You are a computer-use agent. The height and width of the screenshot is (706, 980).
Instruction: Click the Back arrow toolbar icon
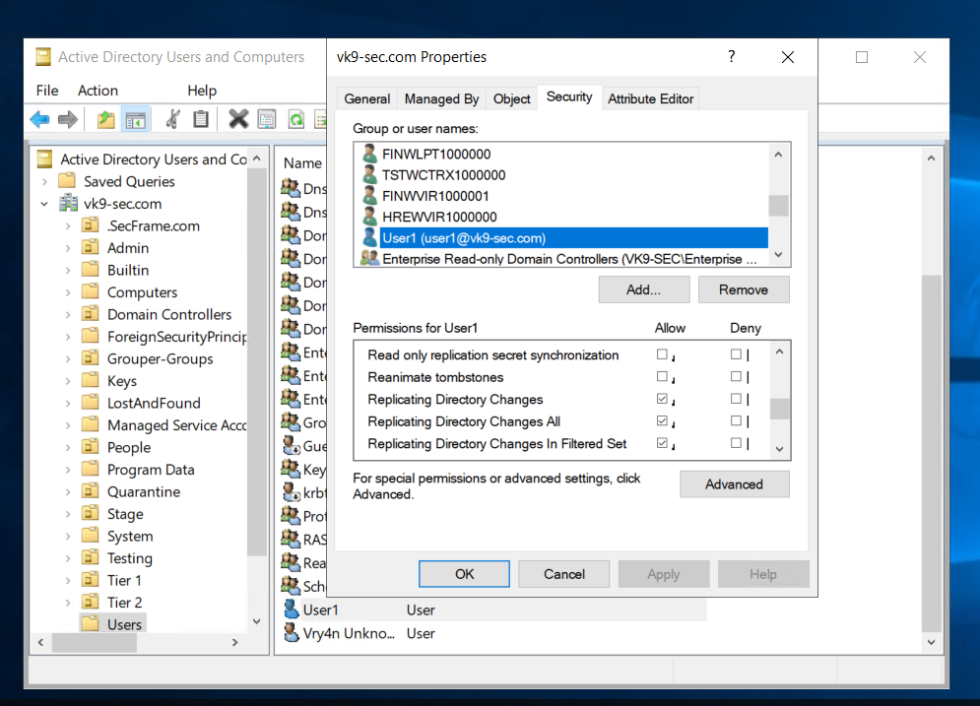click(x=40, y=119)
